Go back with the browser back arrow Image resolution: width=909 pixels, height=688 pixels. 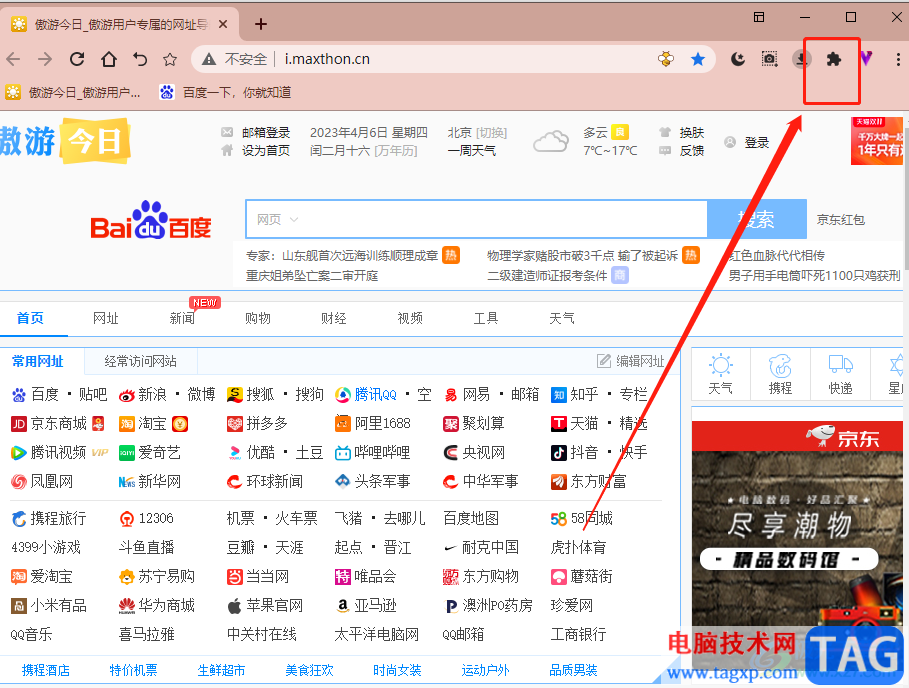pyautogui.click(x=13, y=59)
